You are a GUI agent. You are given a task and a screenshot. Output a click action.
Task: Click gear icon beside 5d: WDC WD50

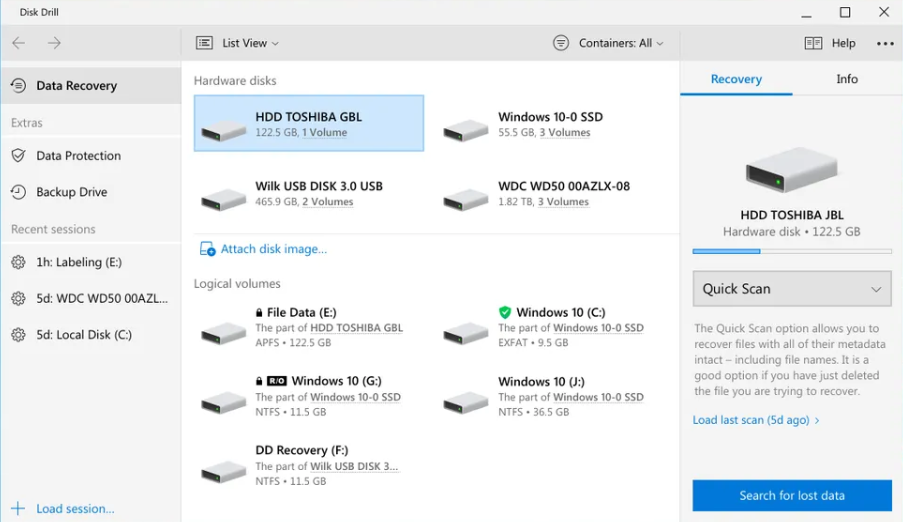(18, 298)
